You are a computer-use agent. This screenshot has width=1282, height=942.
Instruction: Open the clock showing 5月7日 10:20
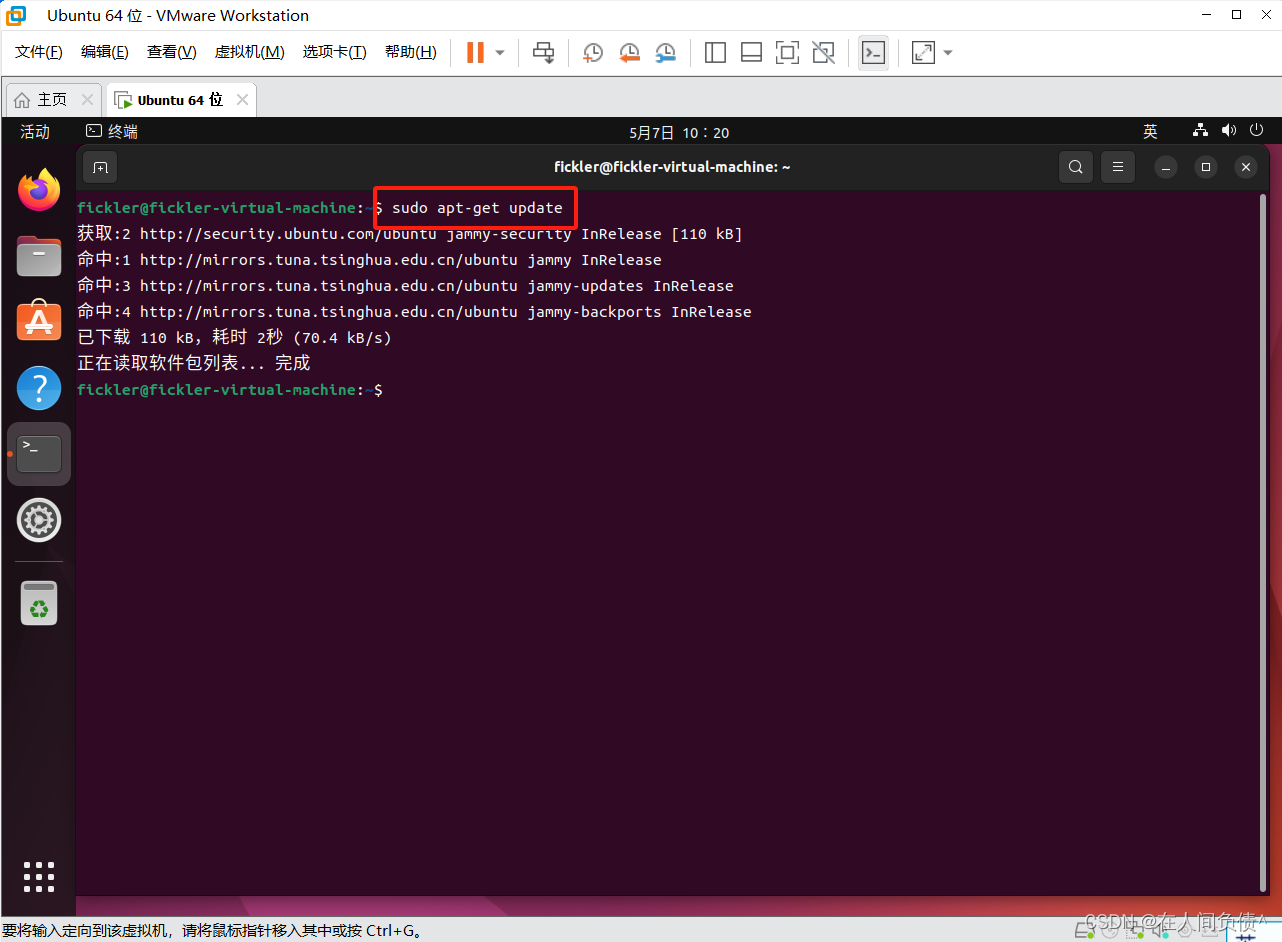point(679,132)
